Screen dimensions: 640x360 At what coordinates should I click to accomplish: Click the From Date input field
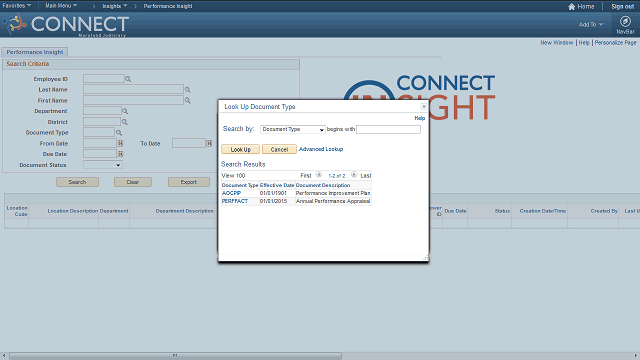tap(100, 143)
